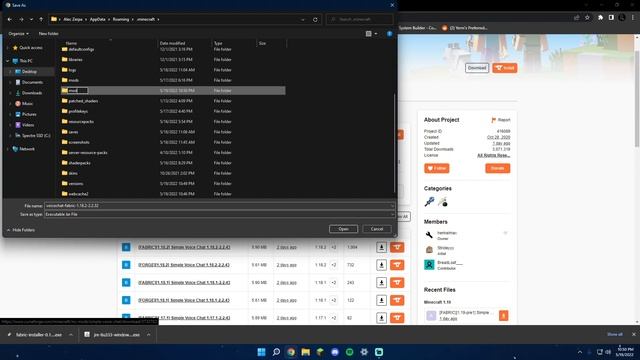Select the defaultconfigs folder
Screen dimensions: 640x360
point(81,49)
